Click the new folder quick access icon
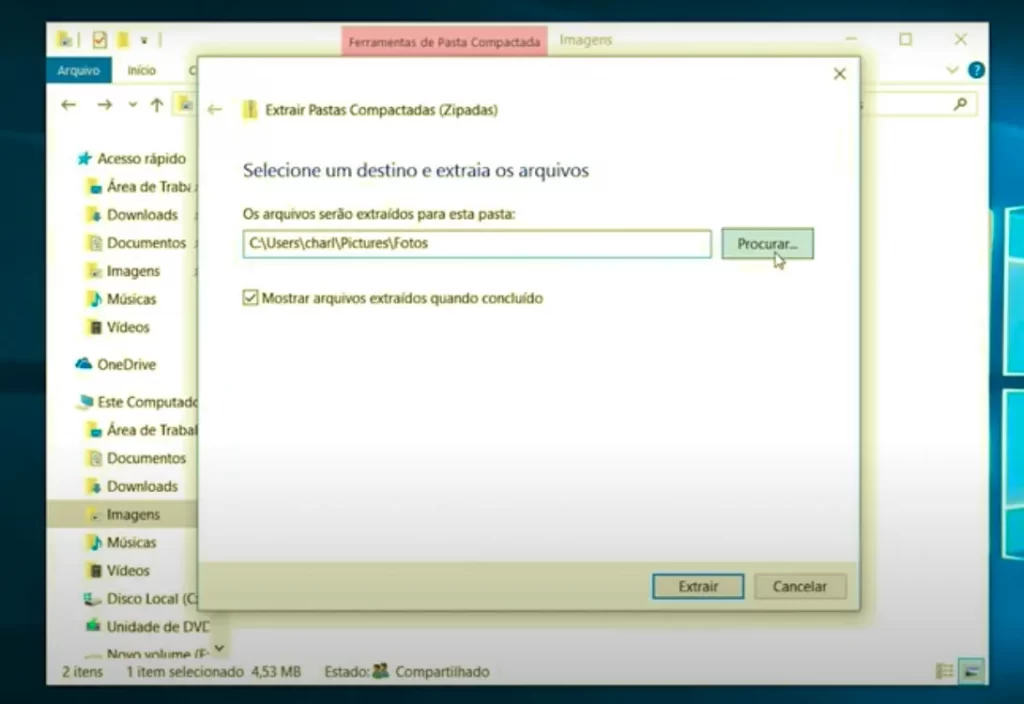Viewport: 1024px width, 704px height. coord(122,40)
